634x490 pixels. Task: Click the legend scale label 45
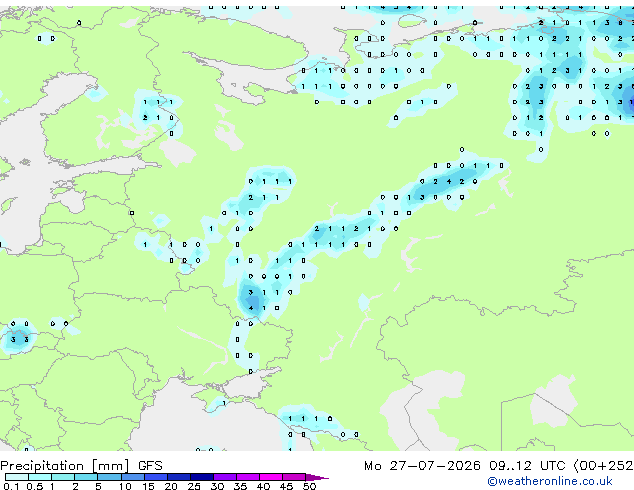click(286, 486)
